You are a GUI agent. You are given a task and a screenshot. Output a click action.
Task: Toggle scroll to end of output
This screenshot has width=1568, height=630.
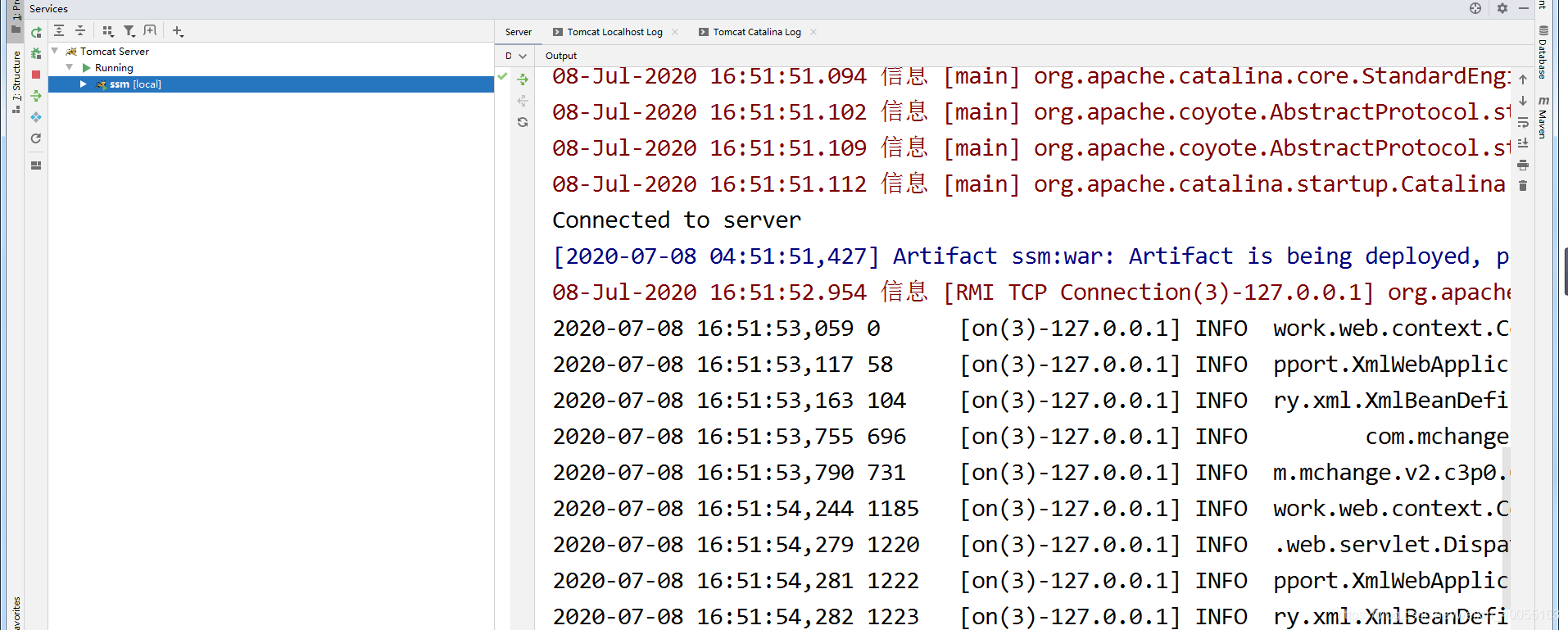pos(1523,143)
